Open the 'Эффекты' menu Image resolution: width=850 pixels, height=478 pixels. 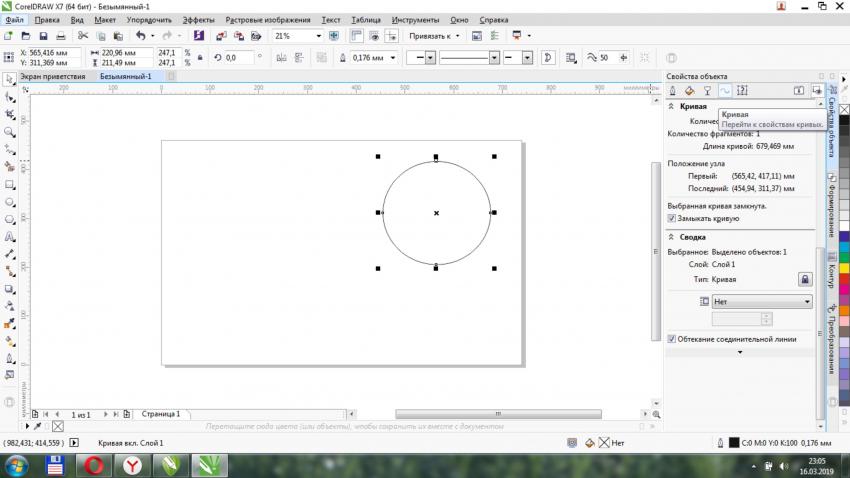[198, 19]
